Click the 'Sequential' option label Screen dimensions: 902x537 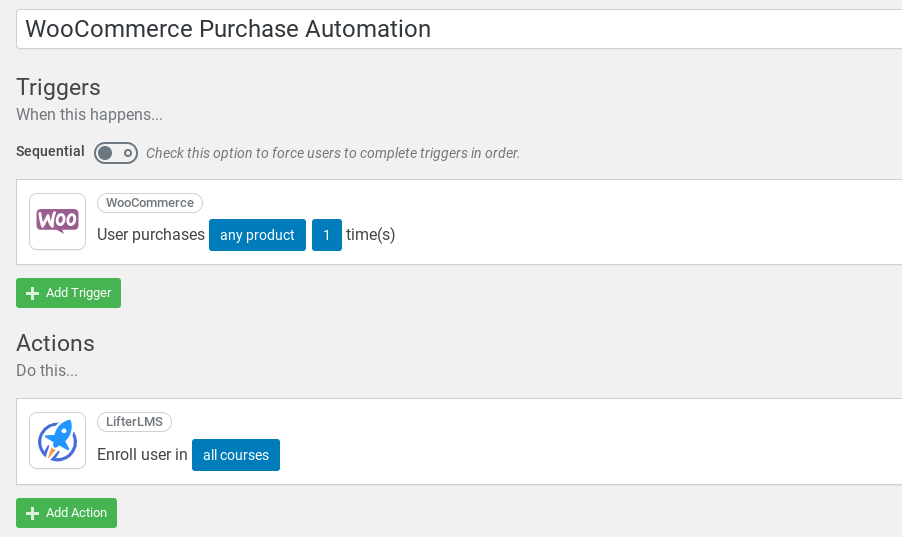pyautogui.click(x=50, y=151)
